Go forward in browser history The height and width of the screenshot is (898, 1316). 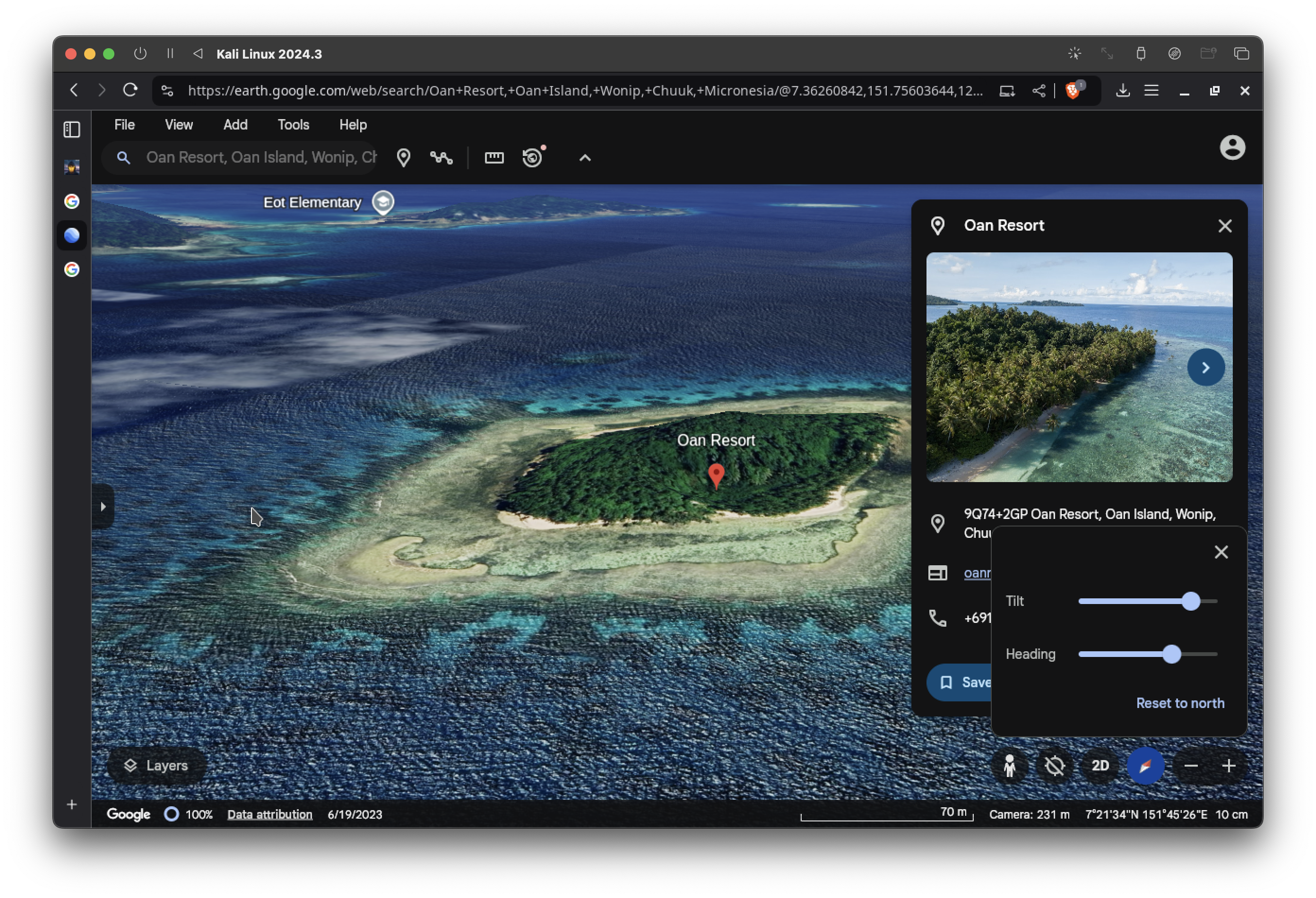pos(101,90)
